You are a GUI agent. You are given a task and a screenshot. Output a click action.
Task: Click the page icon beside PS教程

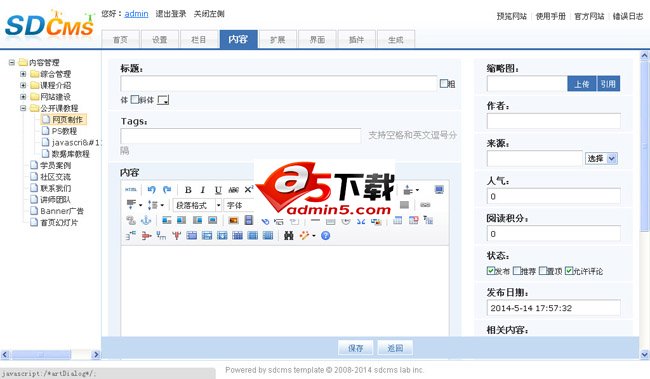point(46,131)
